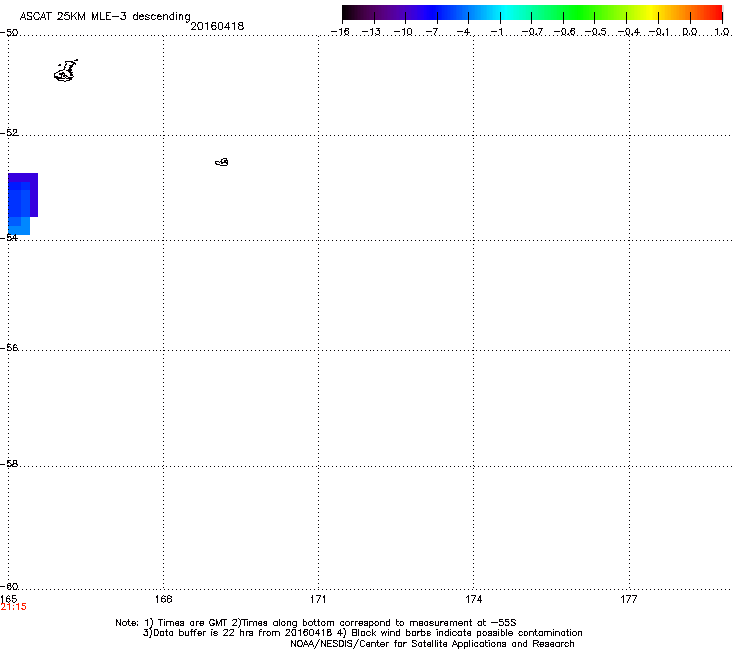Click the latitude label -52
The height and width of the screenshot is (650, 740).
9,133
